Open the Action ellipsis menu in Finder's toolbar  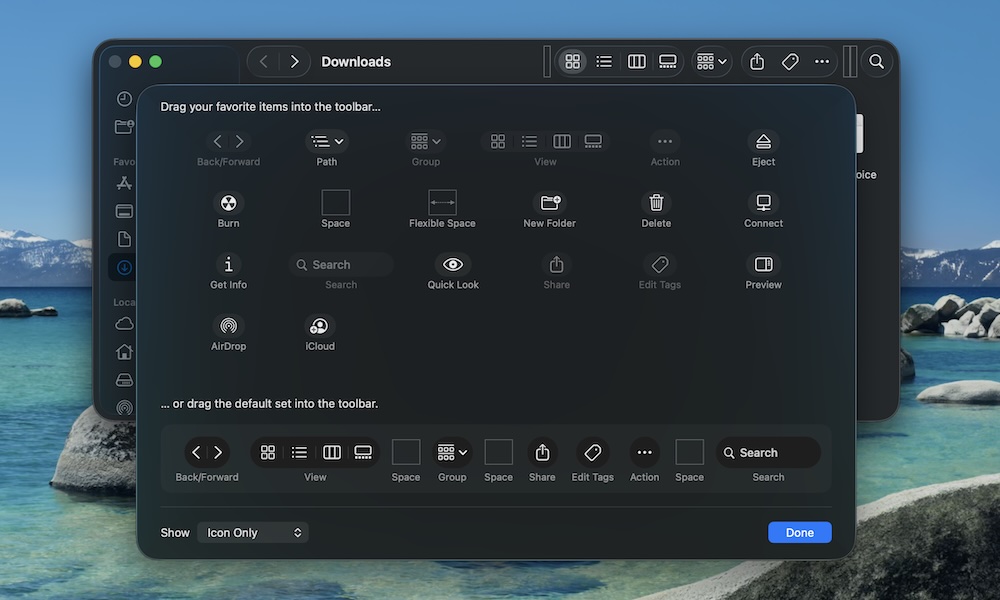[x=822, y=61]
